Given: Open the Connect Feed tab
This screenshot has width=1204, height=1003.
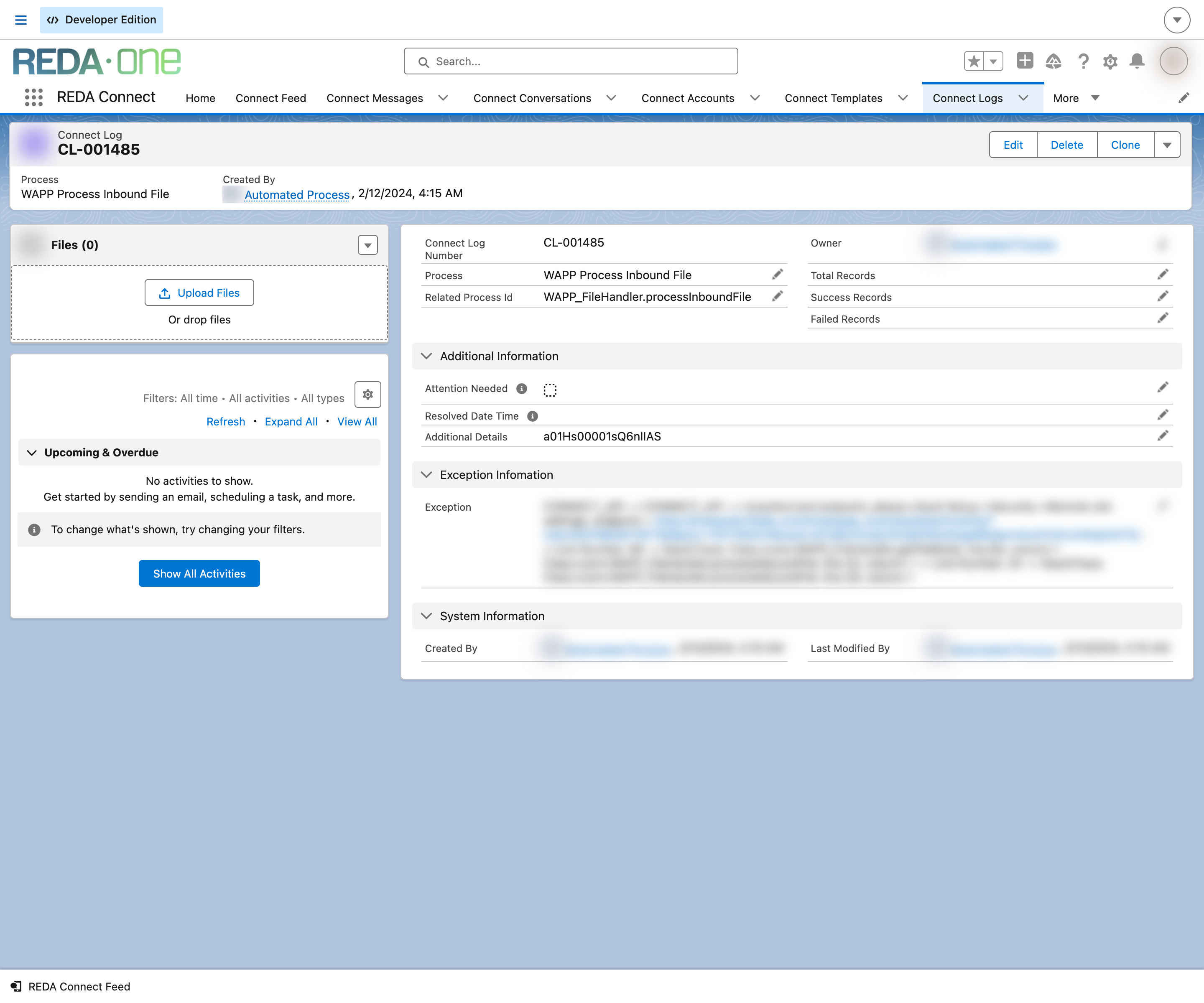Looking at the screenshot, I should tap(270, 98).
